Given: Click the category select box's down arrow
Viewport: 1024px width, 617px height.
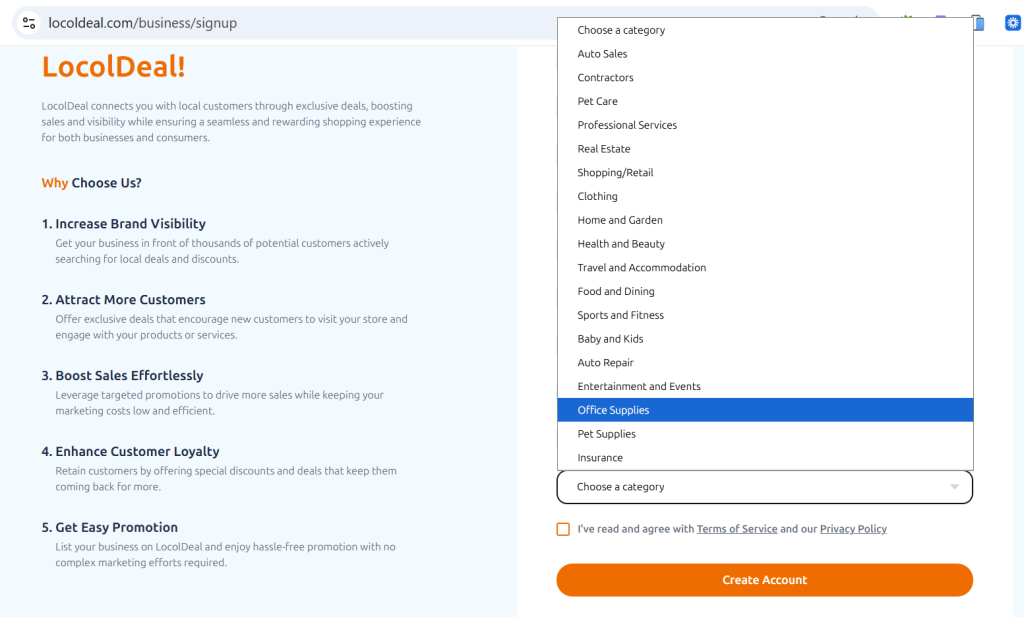Looking at the screenshot, I should coord(954,487).
